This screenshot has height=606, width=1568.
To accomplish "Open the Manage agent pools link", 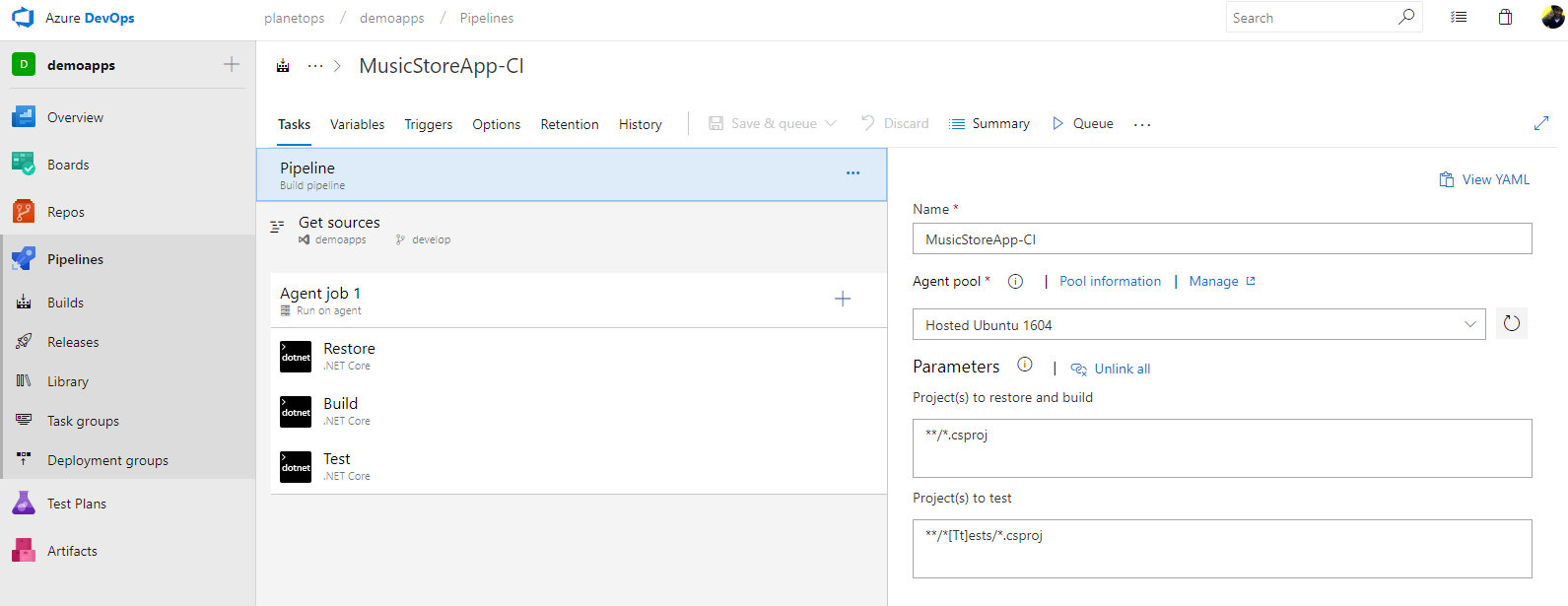I will tap(1222, 281).
